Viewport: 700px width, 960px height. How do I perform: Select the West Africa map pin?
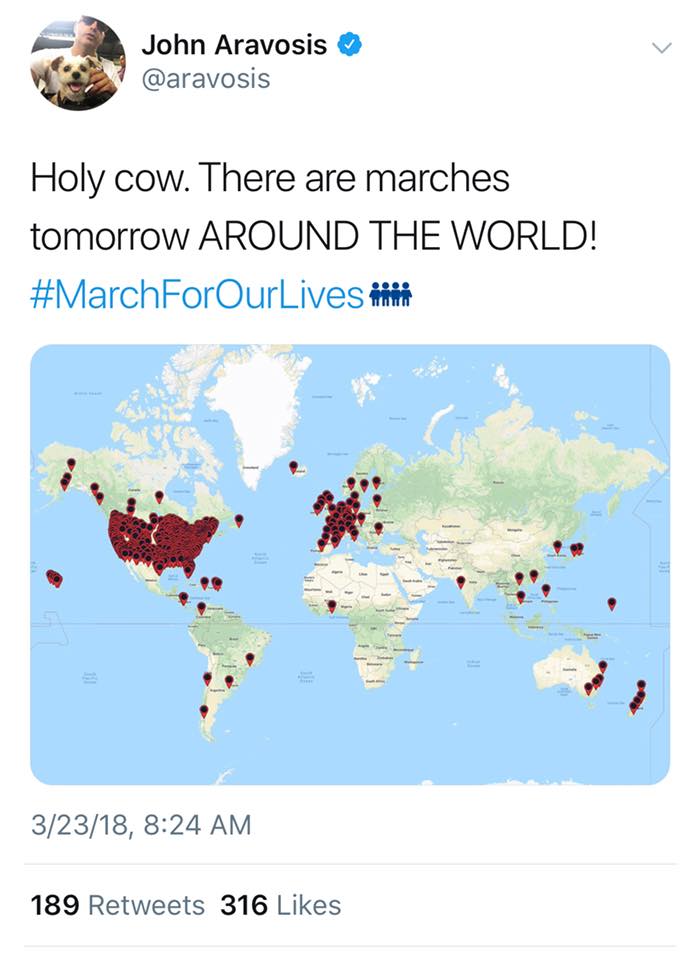click(x=331, y=604)
